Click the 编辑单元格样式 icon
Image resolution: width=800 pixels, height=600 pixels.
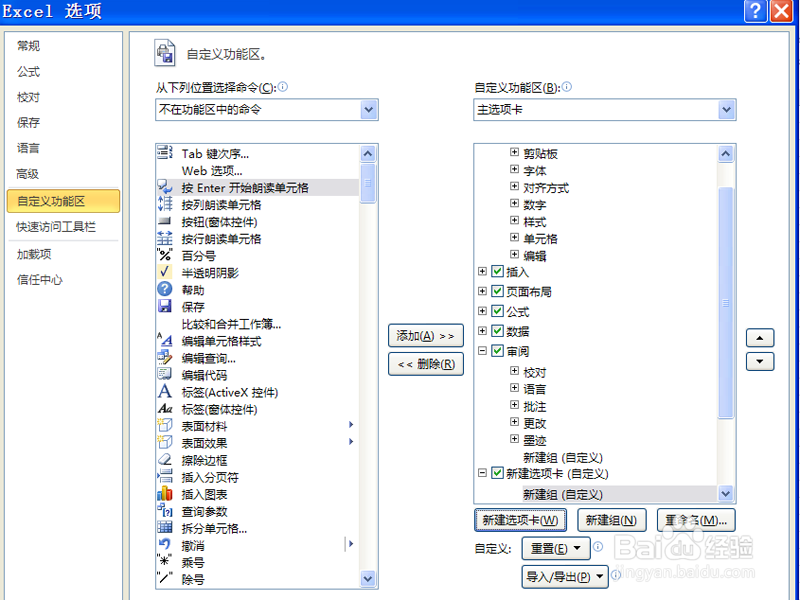point(164,340)
